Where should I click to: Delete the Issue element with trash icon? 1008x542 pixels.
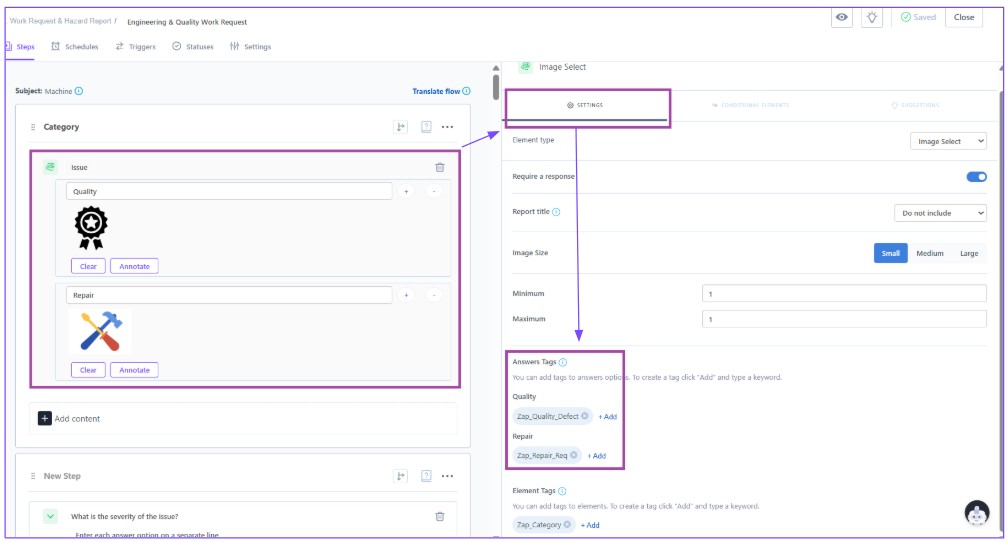(x=439, y=167)
